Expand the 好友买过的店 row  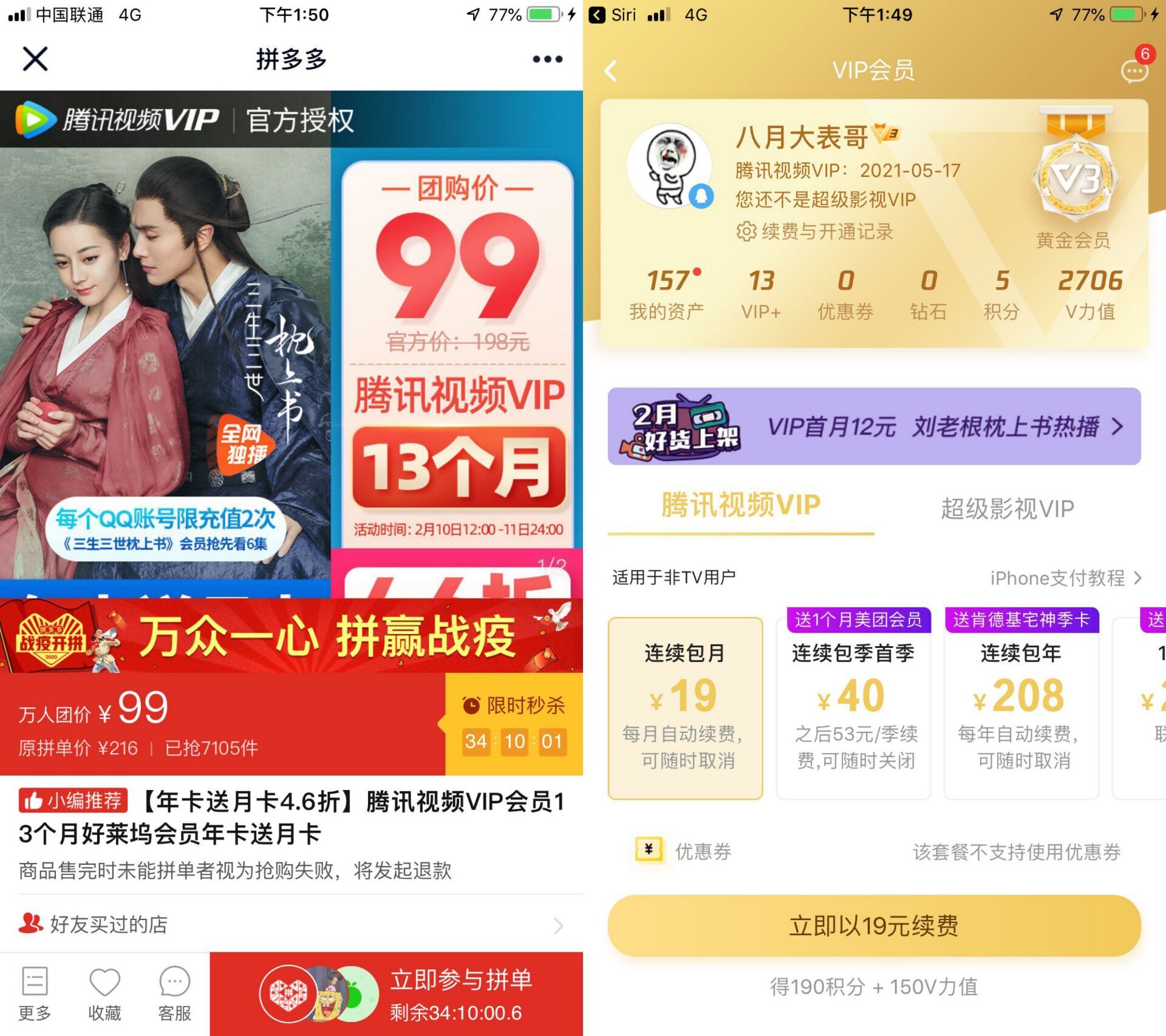click(x=291, y=924)
